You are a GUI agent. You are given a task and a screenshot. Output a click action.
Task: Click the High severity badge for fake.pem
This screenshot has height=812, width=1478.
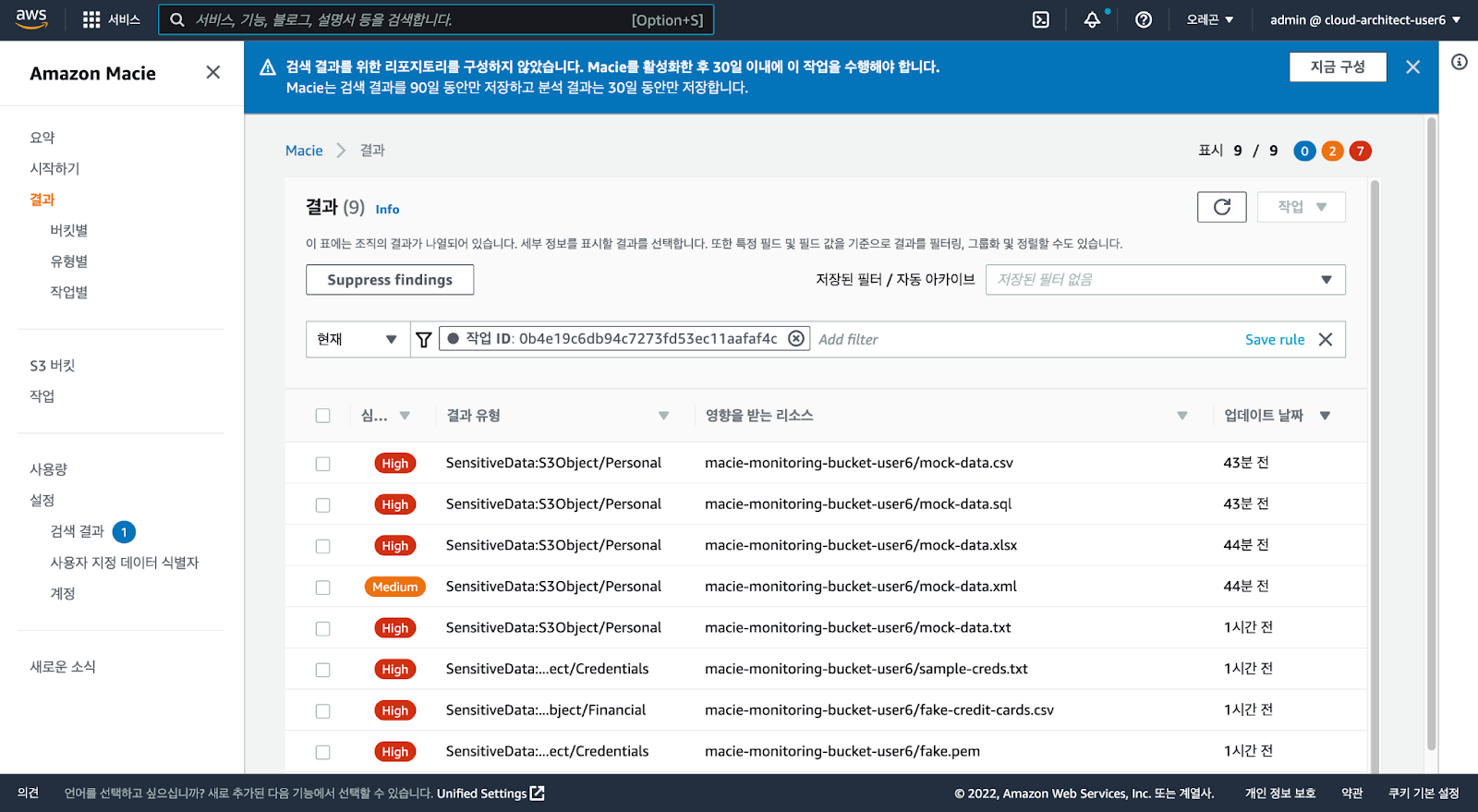395,751
